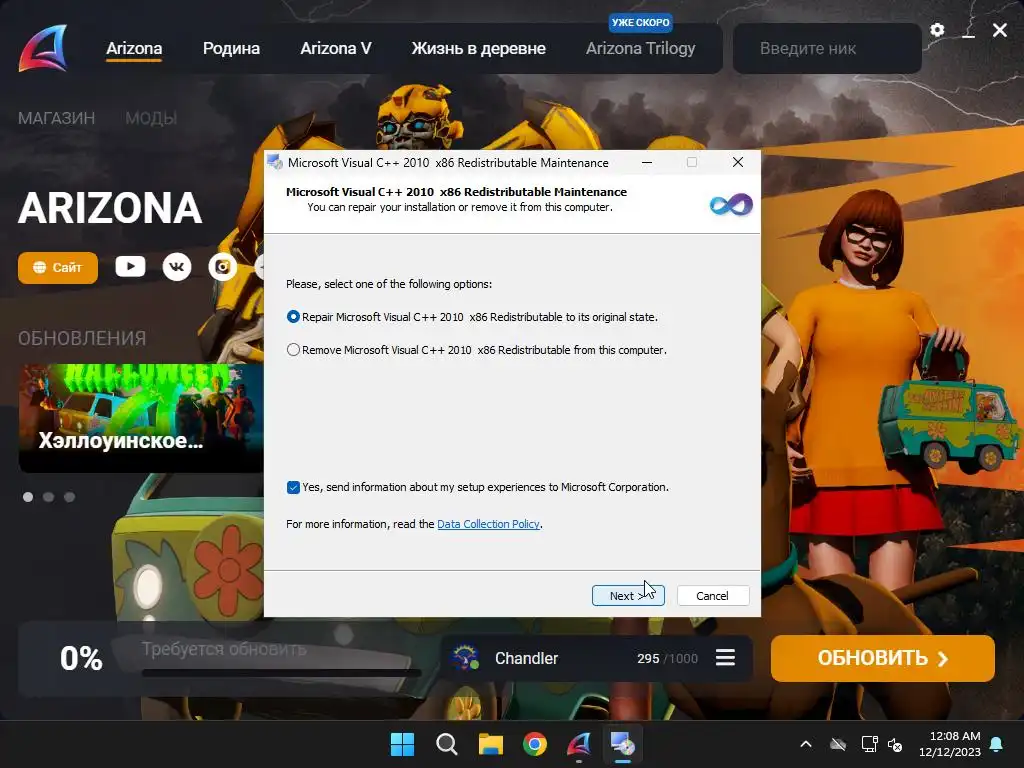Screen dimensions: 1024x768
Task: Switch to Arizona launcher taskbar icon
Action: coord(579,744)
